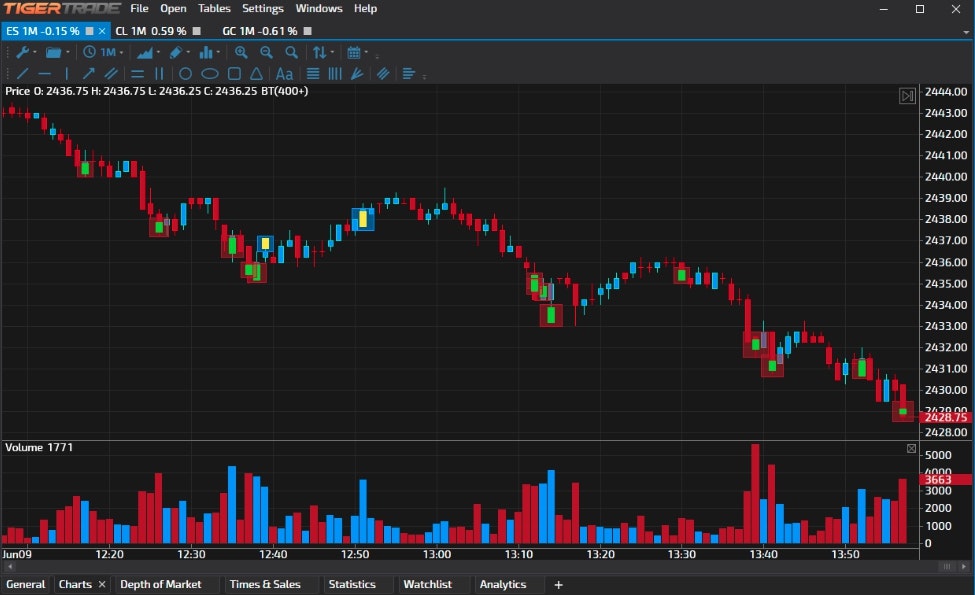Screen dimensions: 975x595
Task: Click the zoom out icon
Action: (x=266, y=52)
